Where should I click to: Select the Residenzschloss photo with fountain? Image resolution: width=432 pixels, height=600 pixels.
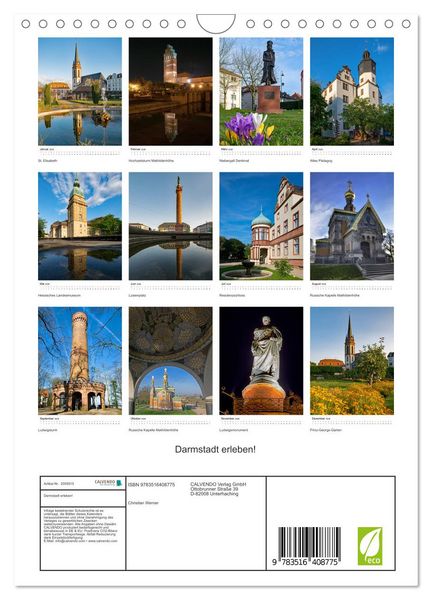[261, 226]
